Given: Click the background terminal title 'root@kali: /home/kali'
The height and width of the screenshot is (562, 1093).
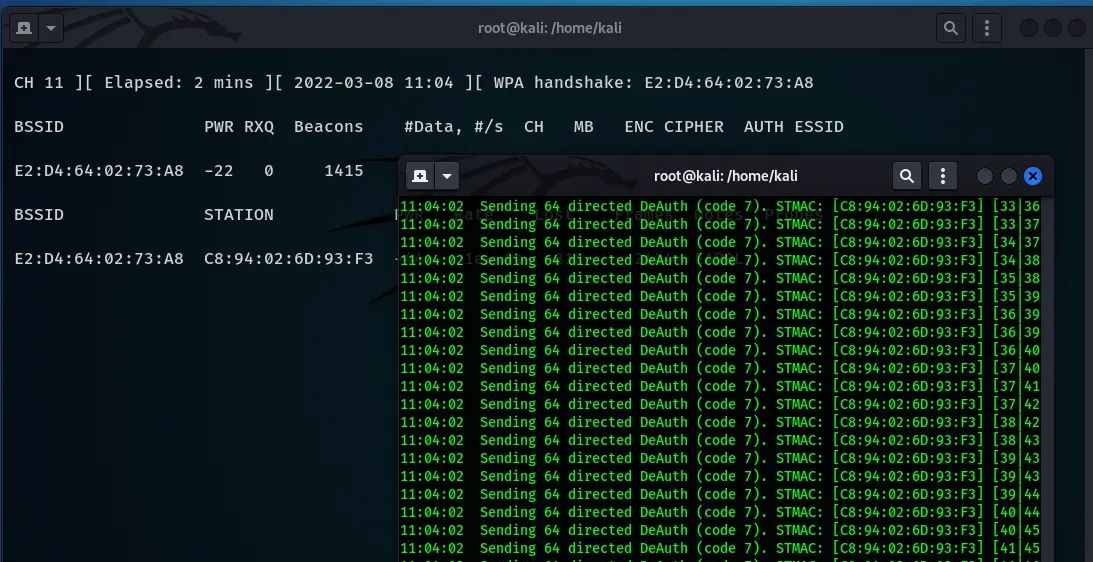Looking at the screenshot, I should point(549,29).
